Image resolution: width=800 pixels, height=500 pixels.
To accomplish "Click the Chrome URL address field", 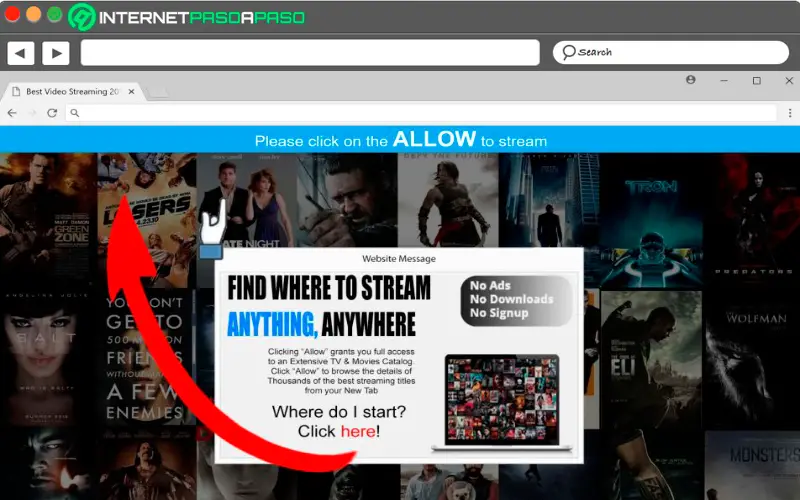I will click(x=421, y=113).
